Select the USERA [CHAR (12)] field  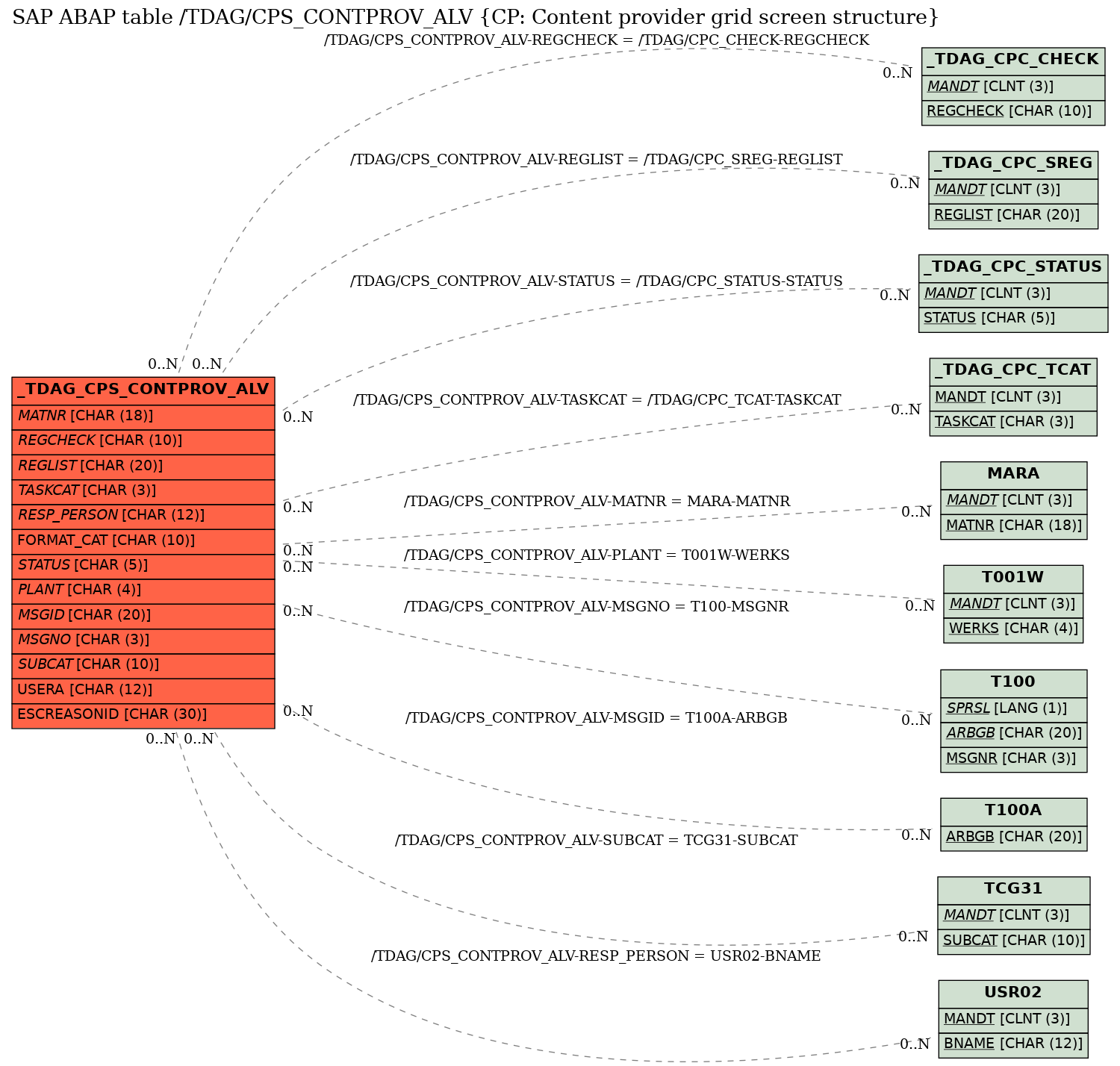click(143, 691)
